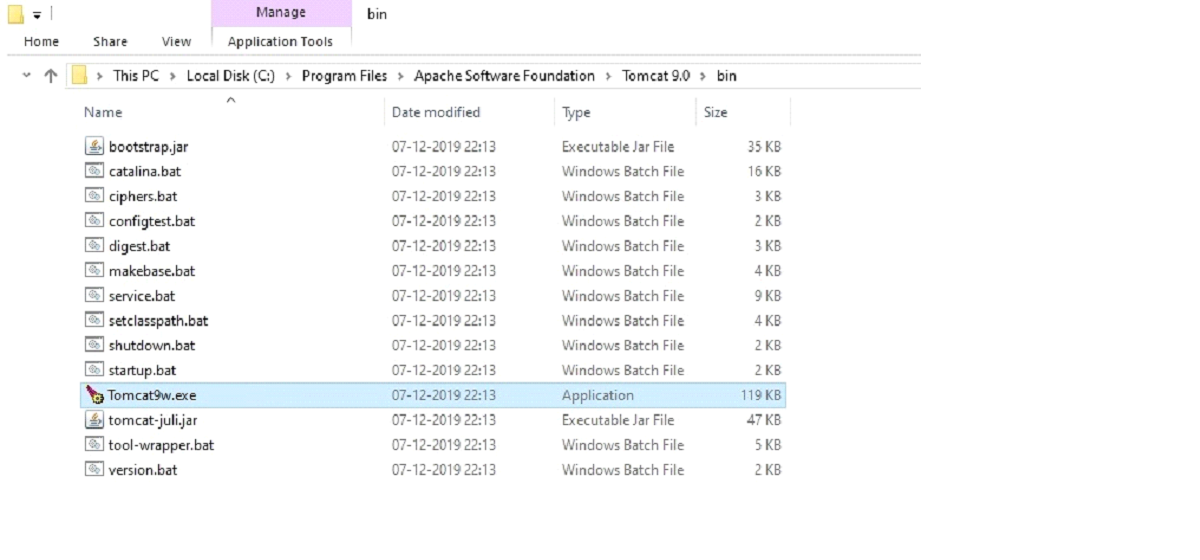Viewport: 1200px width, 560px height.
Task: Navigate to Local Disk (C:) in the address bar
Action: [x=230, y=76]
